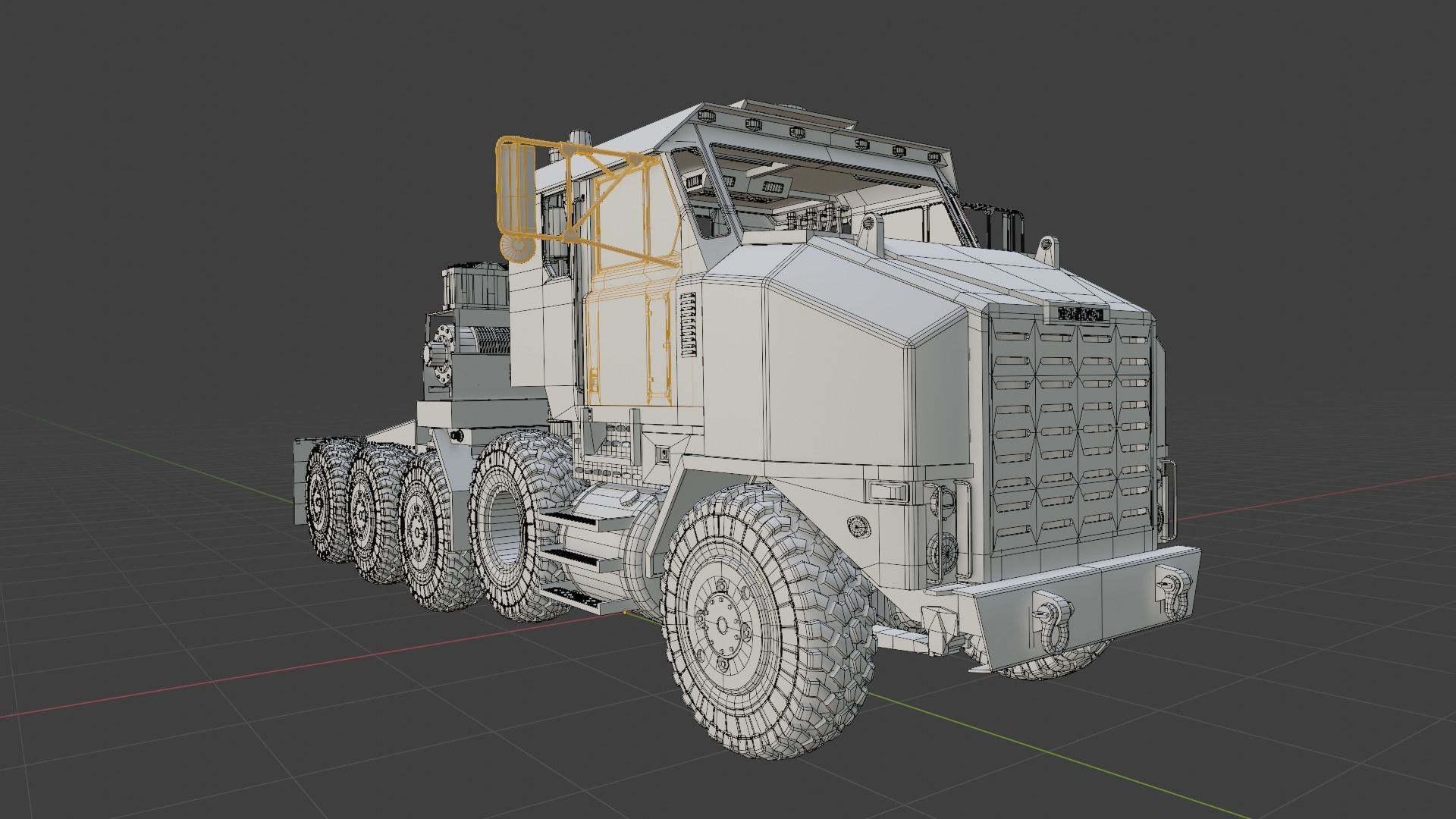Select the rectangular turn-signal lamp on fender
The height and width of the screenshot is (819, 1456).
pyautogui.click(x=889, y=491)
